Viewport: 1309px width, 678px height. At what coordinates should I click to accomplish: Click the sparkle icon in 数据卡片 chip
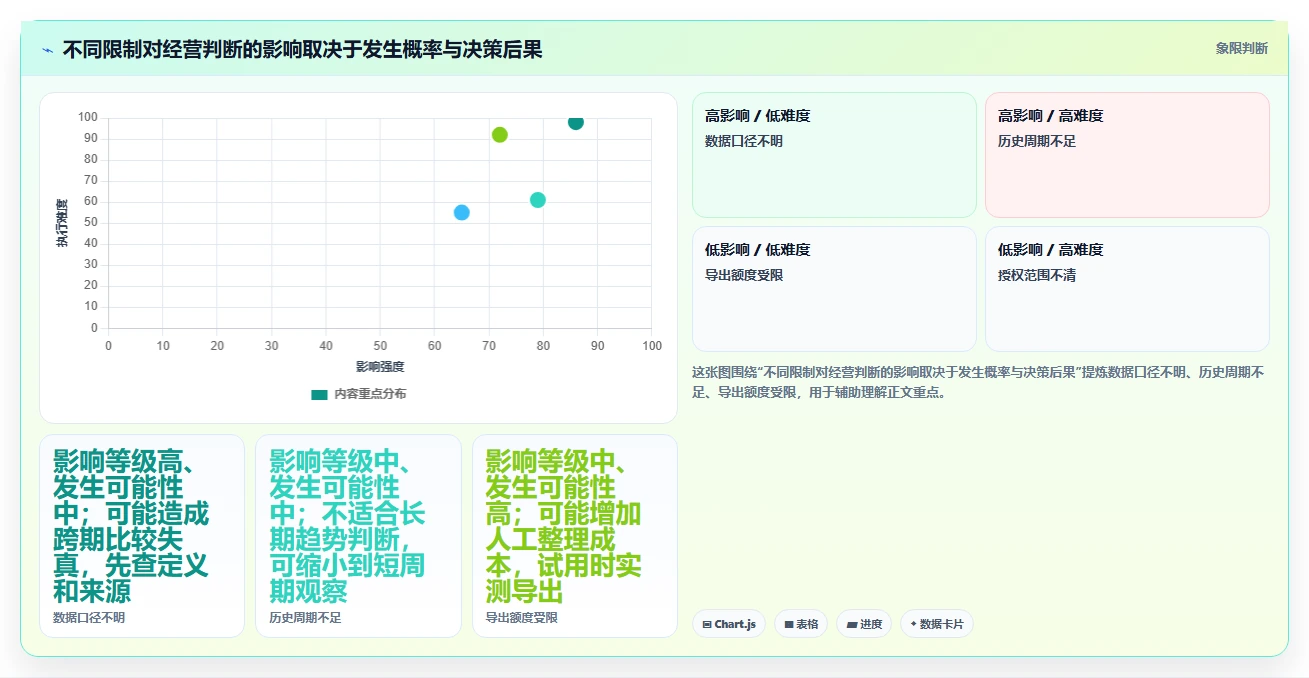(x=914, y=624)
